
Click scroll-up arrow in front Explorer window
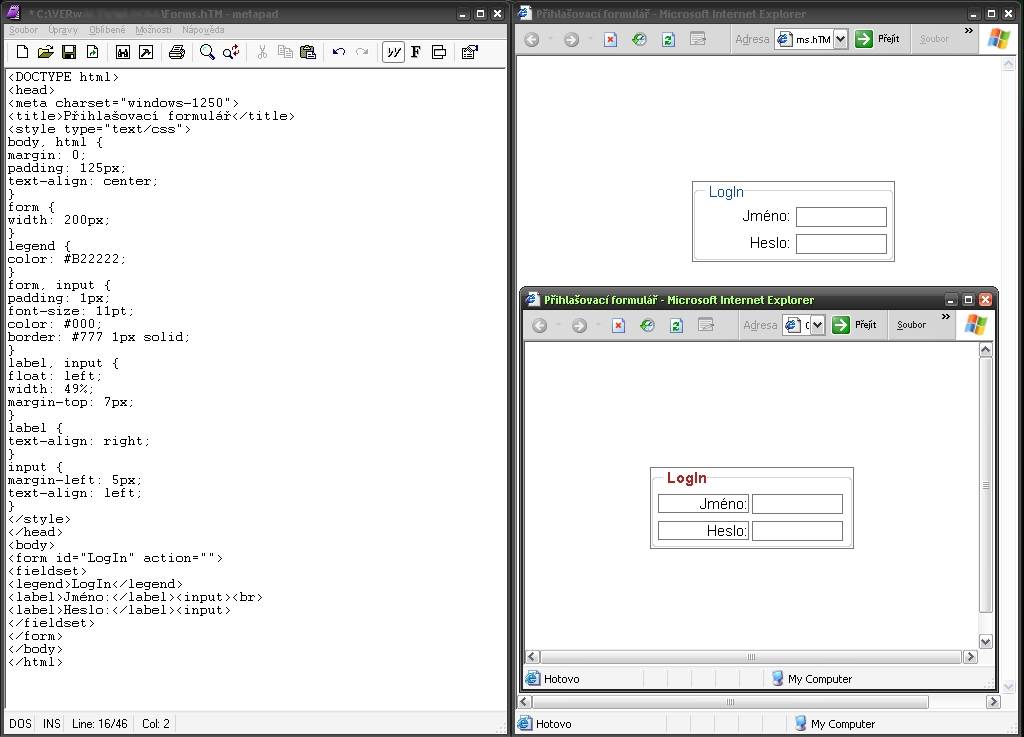coord(985,350)
